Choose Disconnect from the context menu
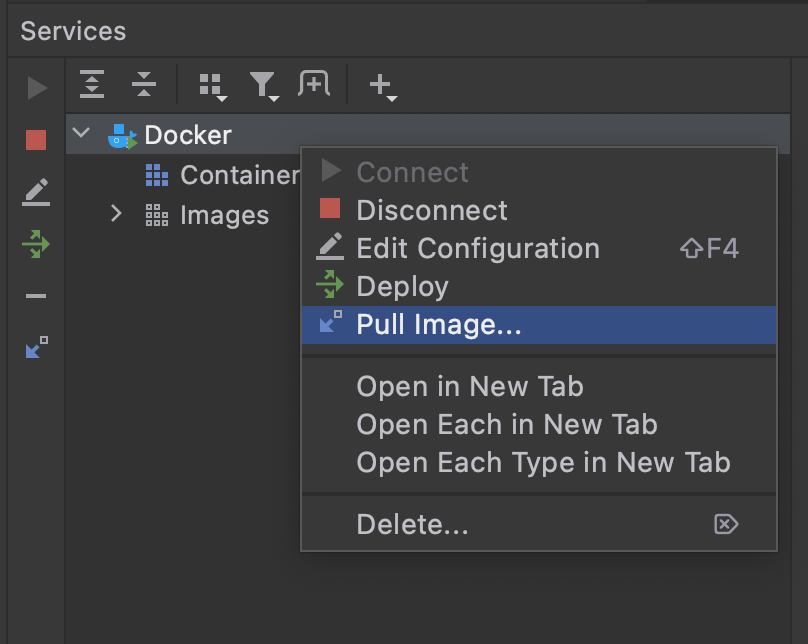808x644 pixels. [x=432, y=210]
